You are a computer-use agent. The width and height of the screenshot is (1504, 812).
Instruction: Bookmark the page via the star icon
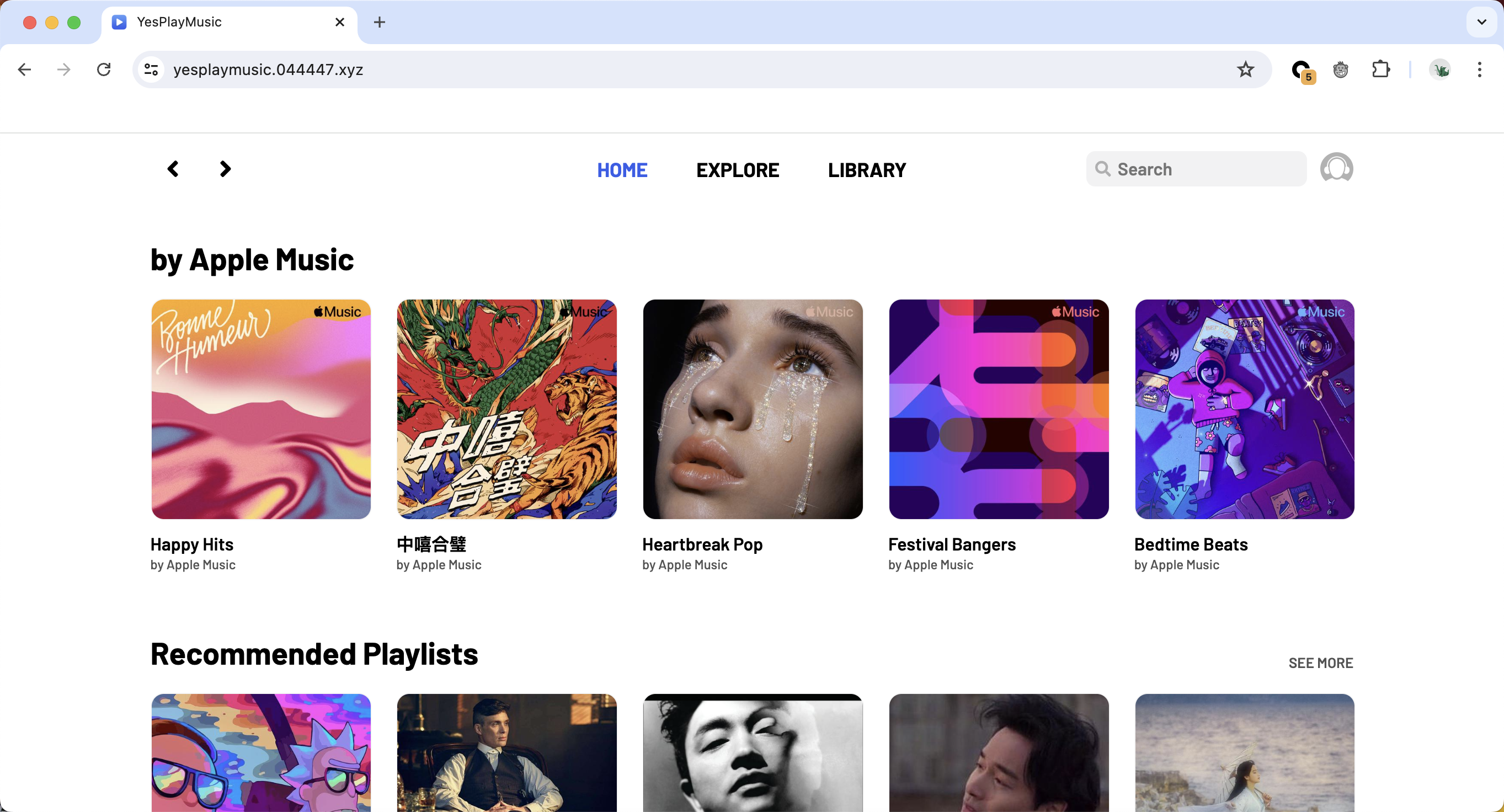click(1246, 70)
